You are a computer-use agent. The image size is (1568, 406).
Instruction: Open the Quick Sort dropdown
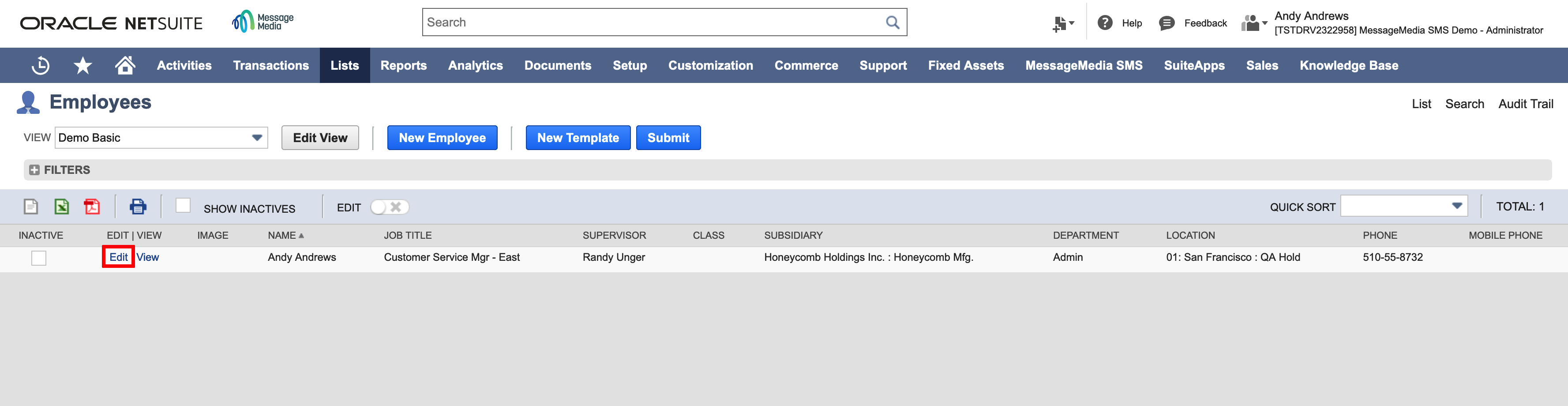(1456, 206)
